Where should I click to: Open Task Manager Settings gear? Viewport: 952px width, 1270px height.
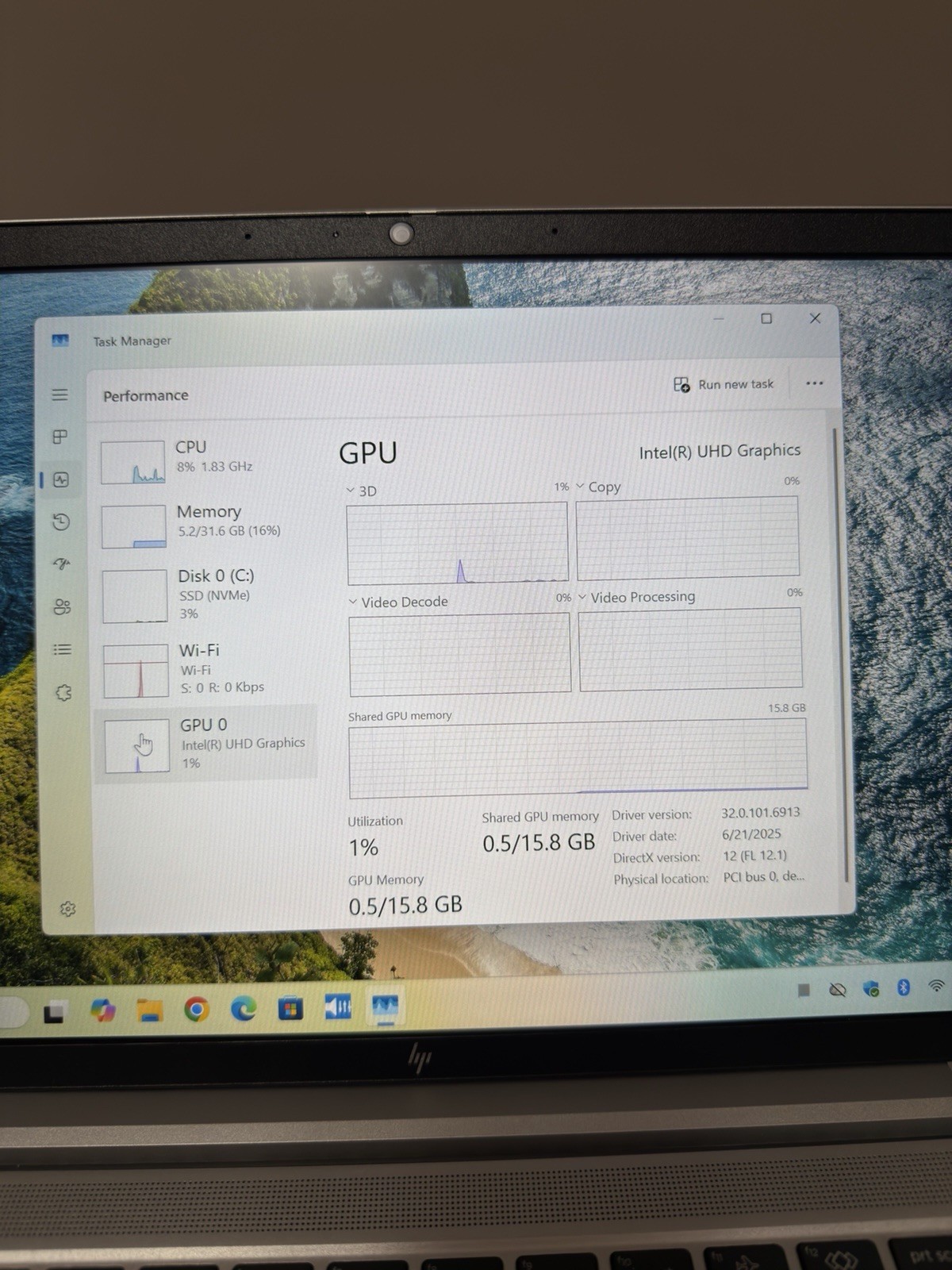coord(68,909)
